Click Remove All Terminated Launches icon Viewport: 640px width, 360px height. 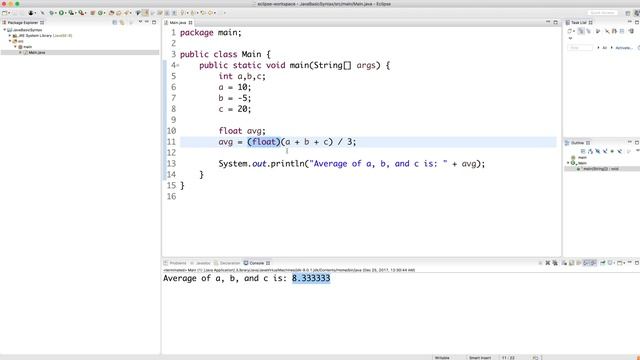[555, 263]
